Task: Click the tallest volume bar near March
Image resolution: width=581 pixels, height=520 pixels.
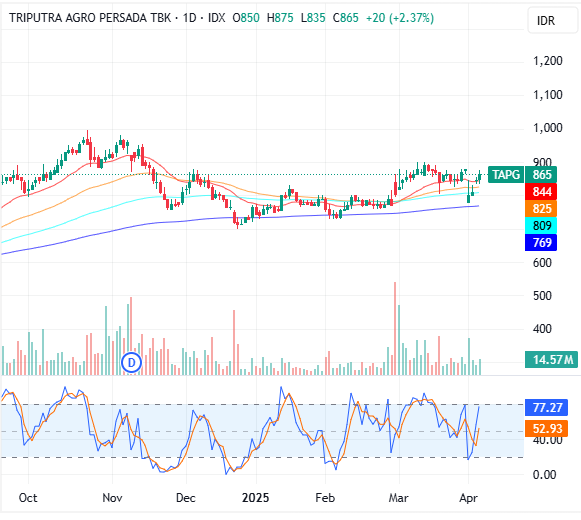Action: pyautogui.click(x=395, y=328)
